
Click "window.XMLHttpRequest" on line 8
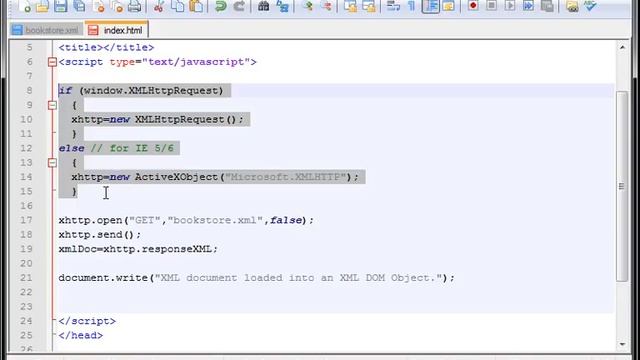click(151, 91)
